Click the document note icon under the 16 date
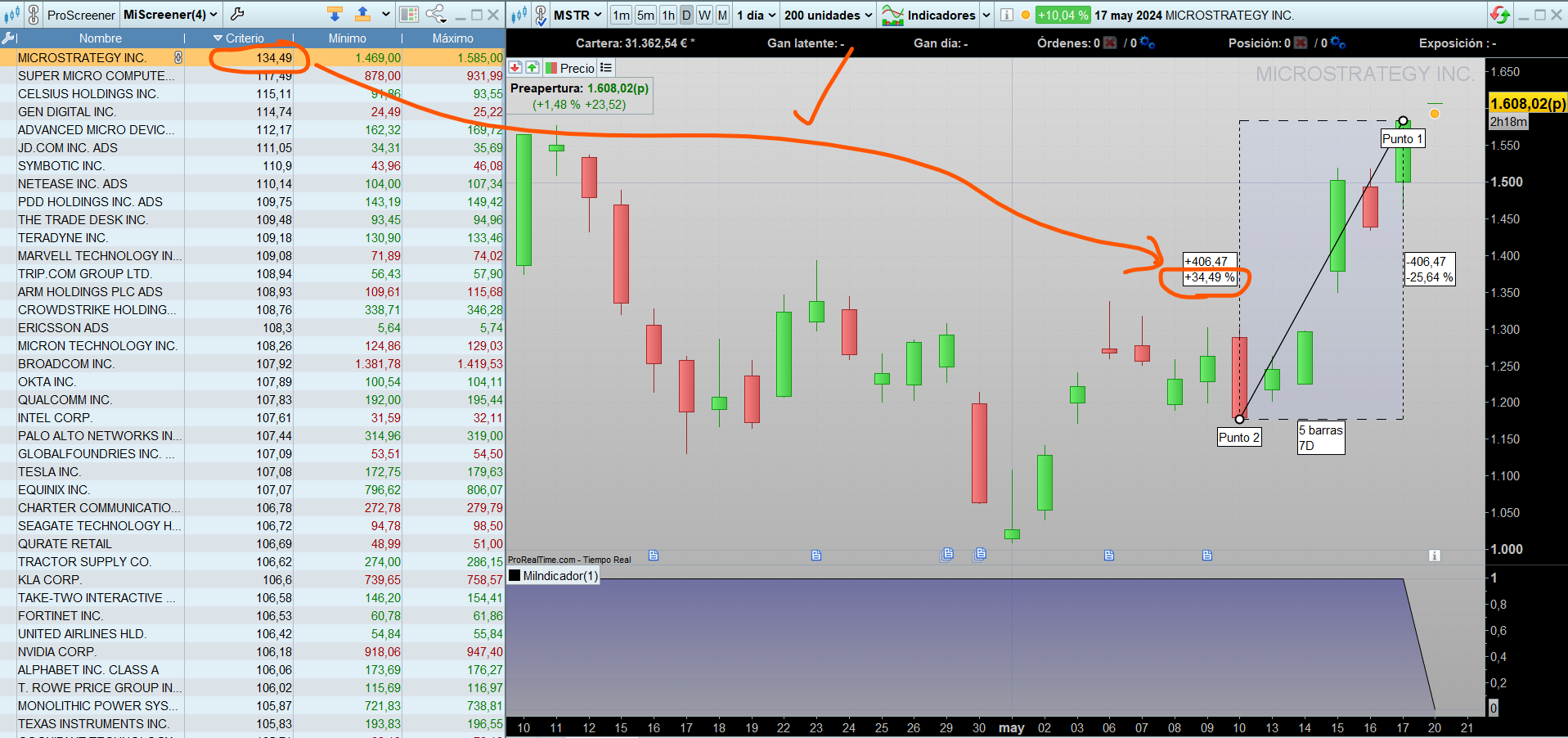The width and height of the screenshot is (1568, 738). tap(654, 556)
